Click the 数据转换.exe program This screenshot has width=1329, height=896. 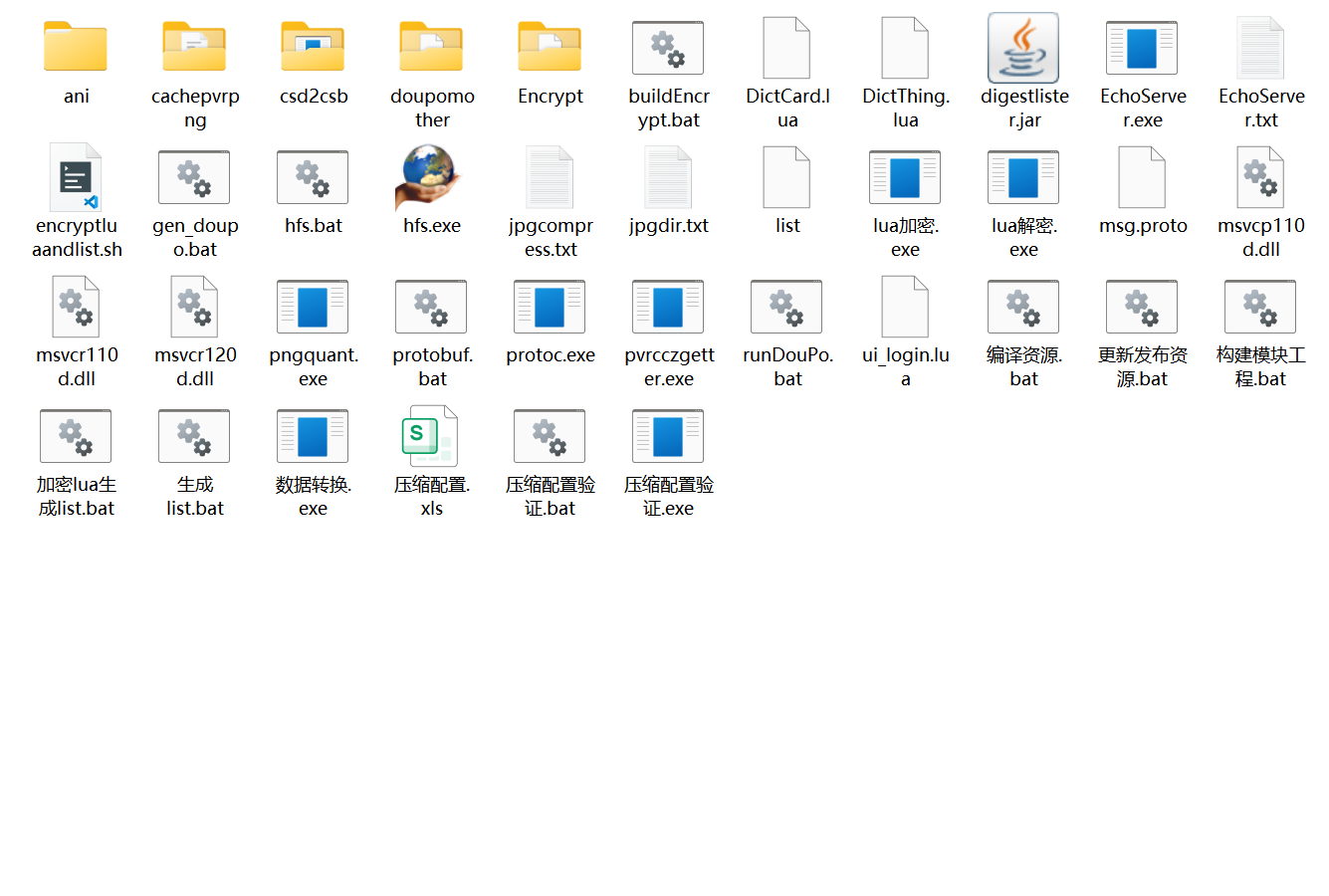pos(313,436)
